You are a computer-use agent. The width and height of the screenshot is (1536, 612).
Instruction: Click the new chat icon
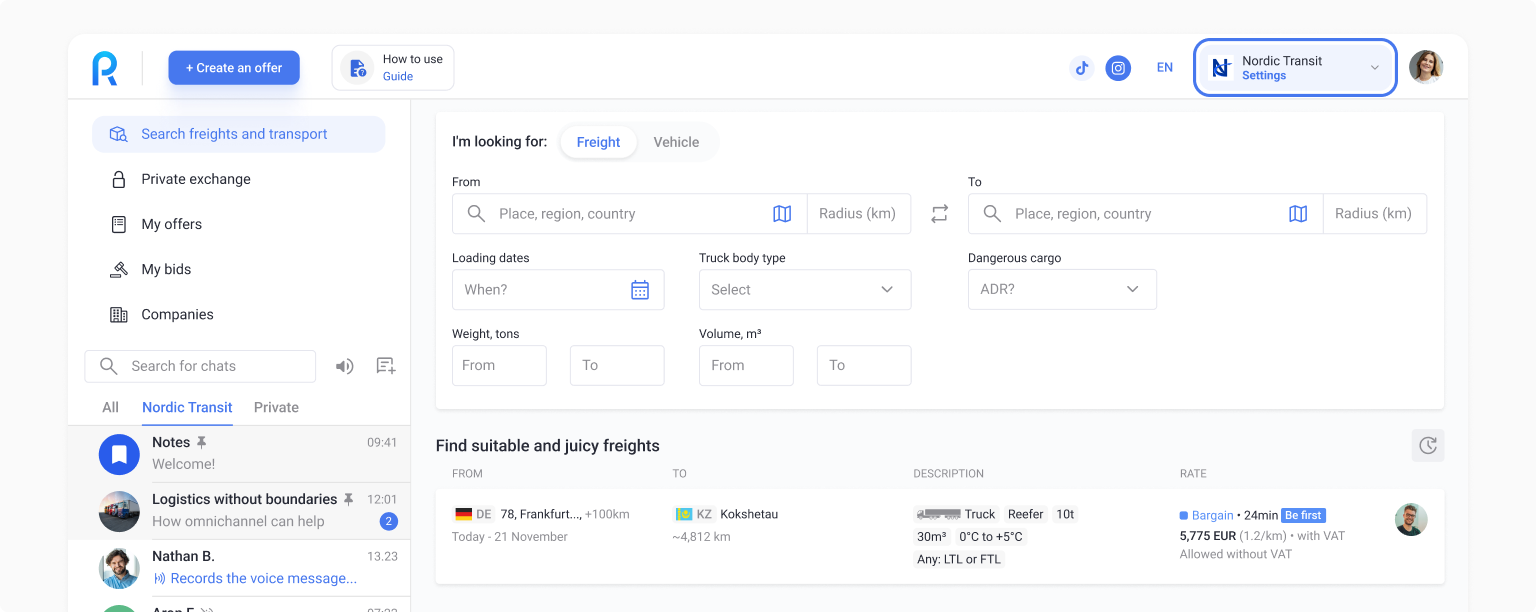tap(386, 366)
